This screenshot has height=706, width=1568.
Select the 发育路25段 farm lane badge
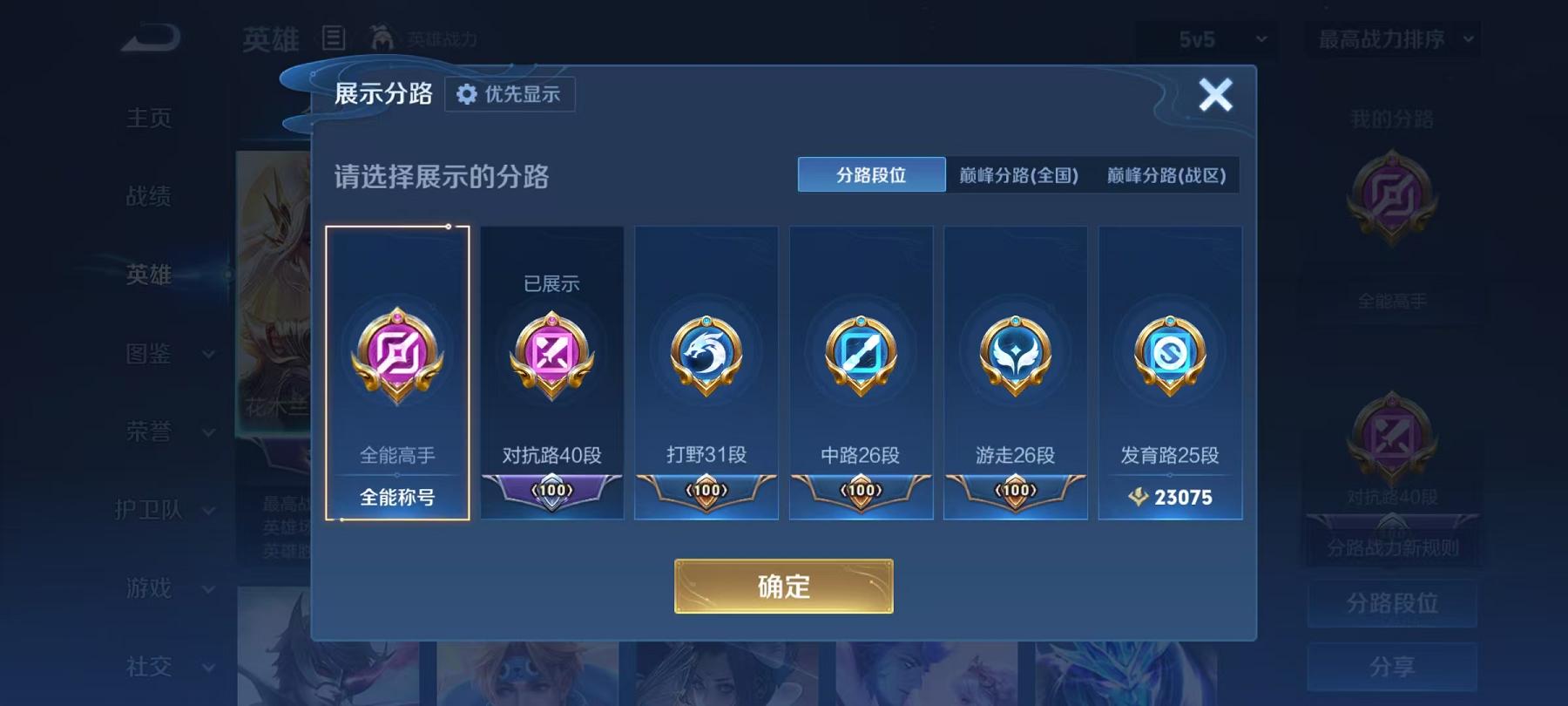click(x=1170, y=373)
